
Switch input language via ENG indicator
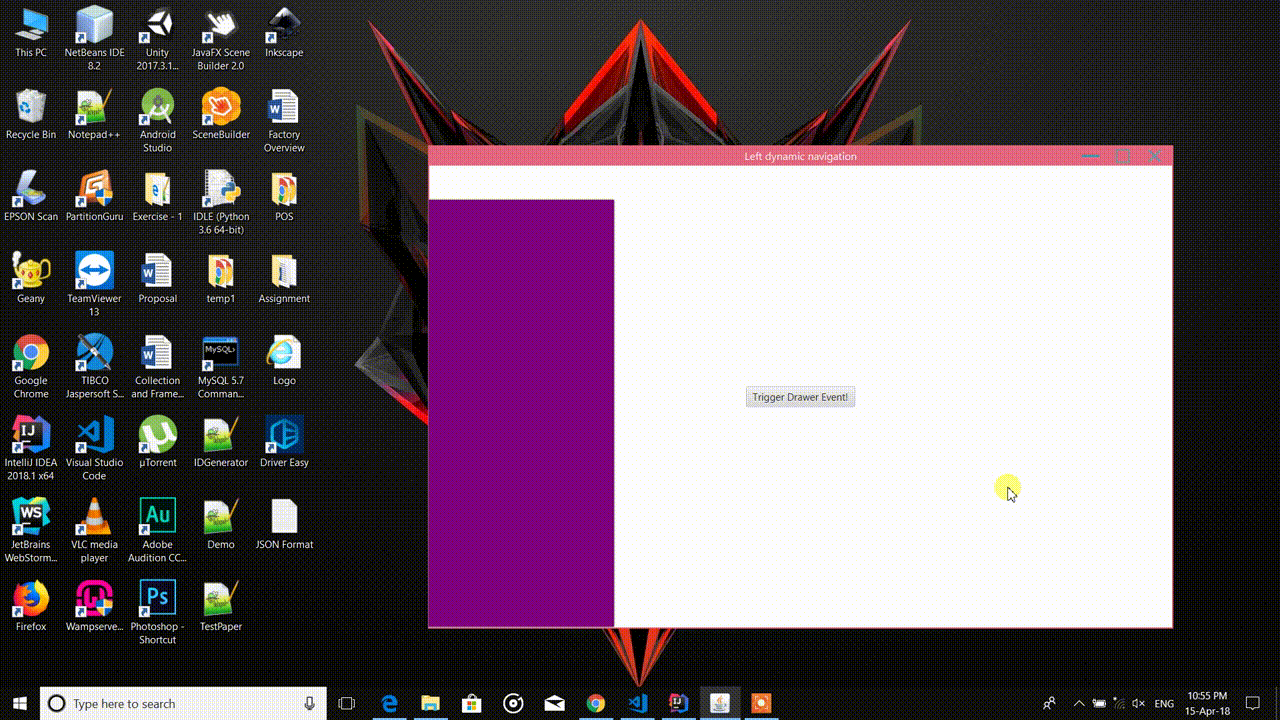(x=1163, y=704)
